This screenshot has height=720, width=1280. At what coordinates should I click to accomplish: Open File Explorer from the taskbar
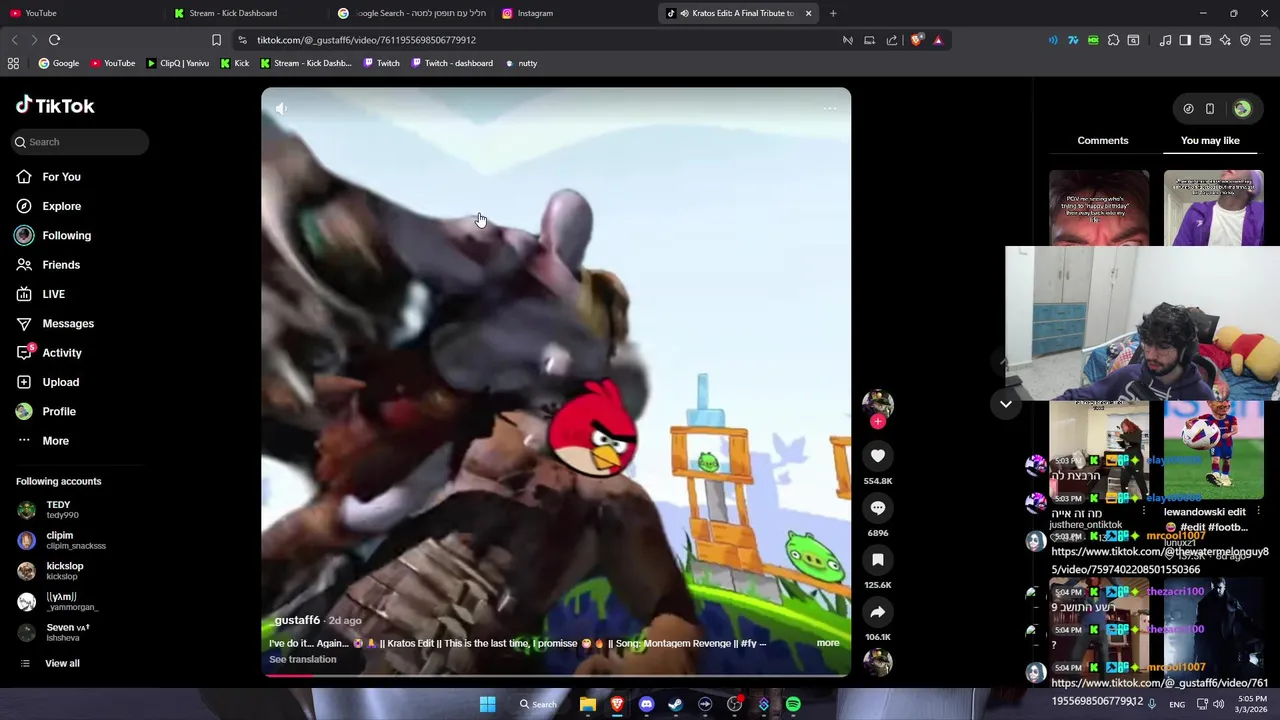coord(588,704)
